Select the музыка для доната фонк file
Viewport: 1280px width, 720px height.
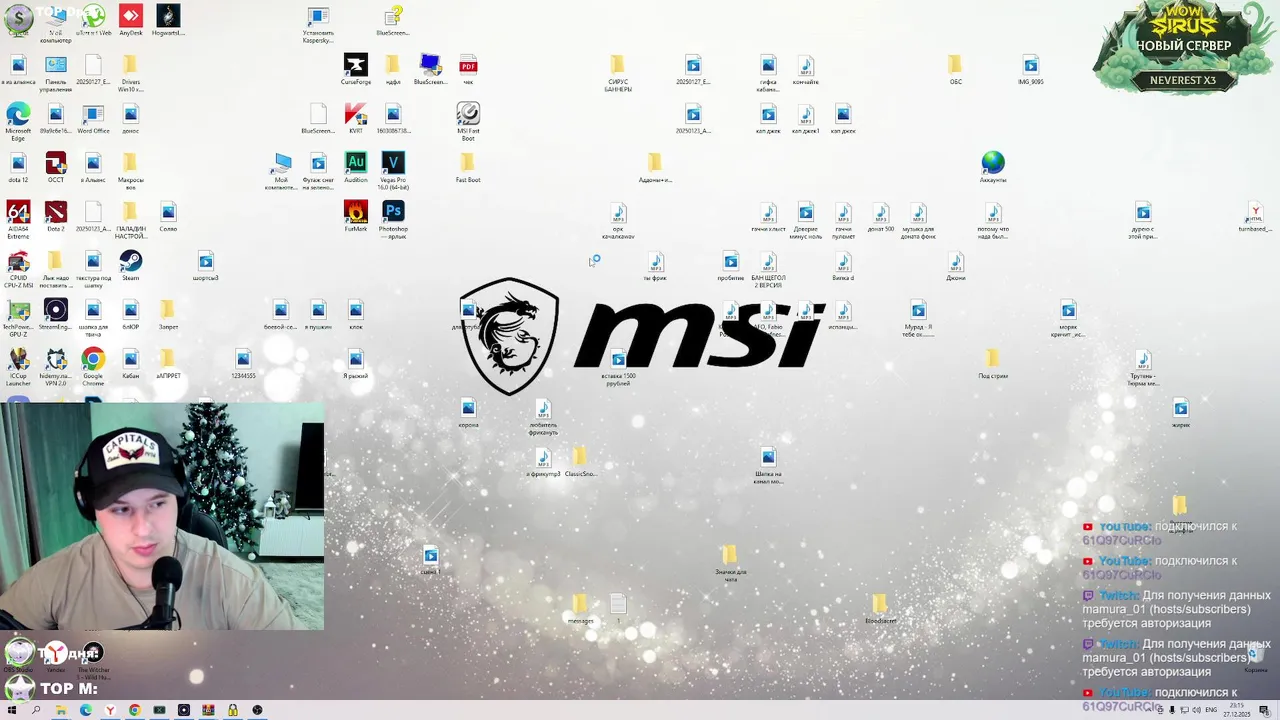918,220
